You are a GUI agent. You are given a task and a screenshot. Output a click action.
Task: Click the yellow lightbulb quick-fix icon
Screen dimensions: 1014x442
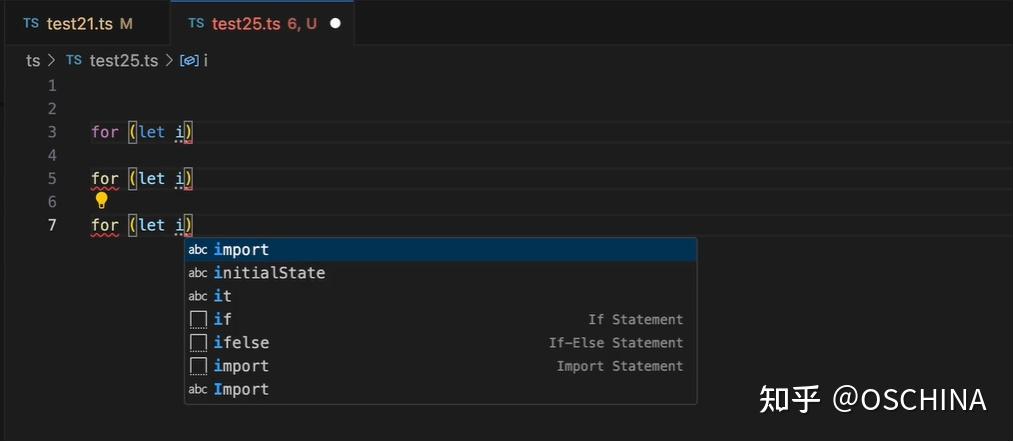pos(101,200)
